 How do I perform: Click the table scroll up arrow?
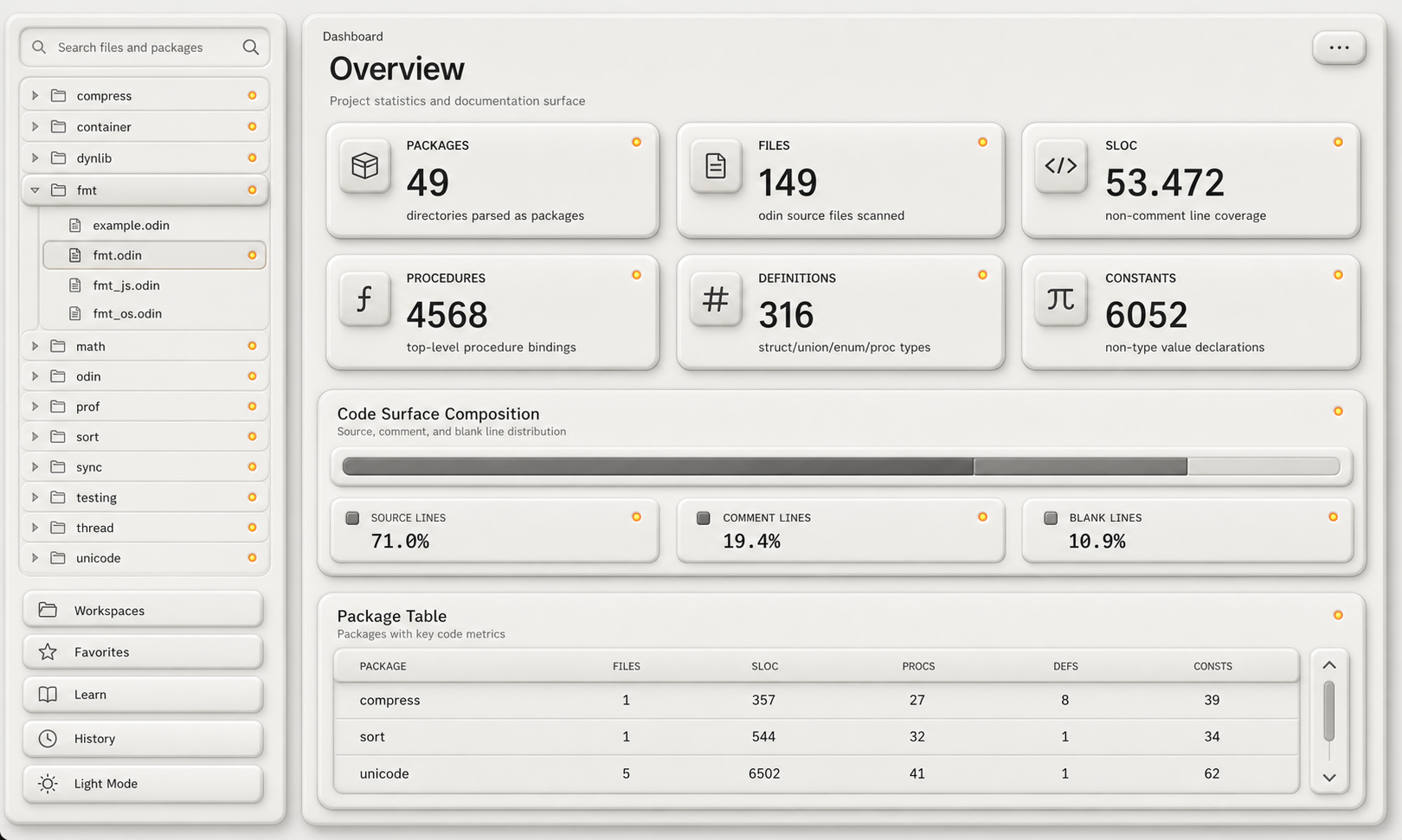(x=1329, y=665)
